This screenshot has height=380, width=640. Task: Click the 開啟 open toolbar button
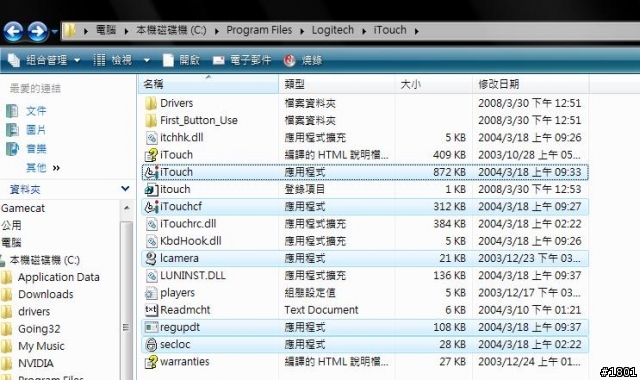(x=181, y=60)
